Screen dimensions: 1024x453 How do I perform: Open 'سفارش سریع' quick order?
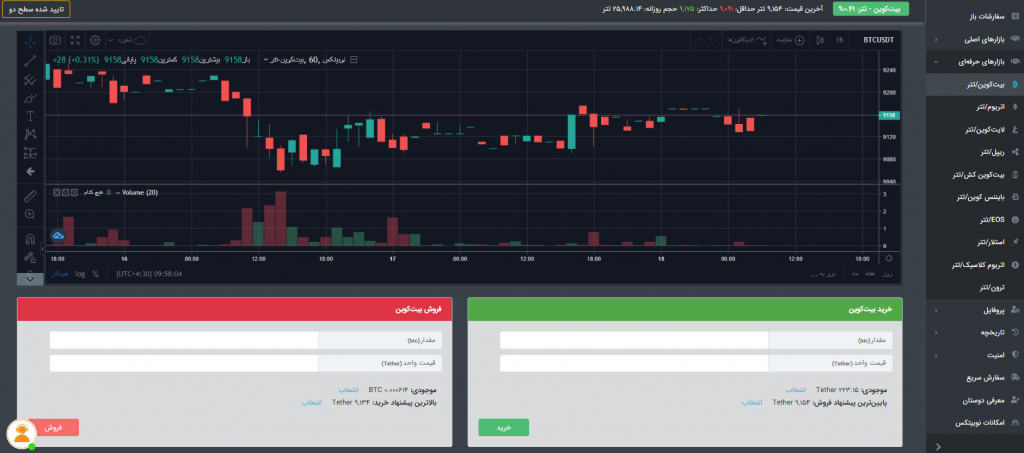point(975,378)
